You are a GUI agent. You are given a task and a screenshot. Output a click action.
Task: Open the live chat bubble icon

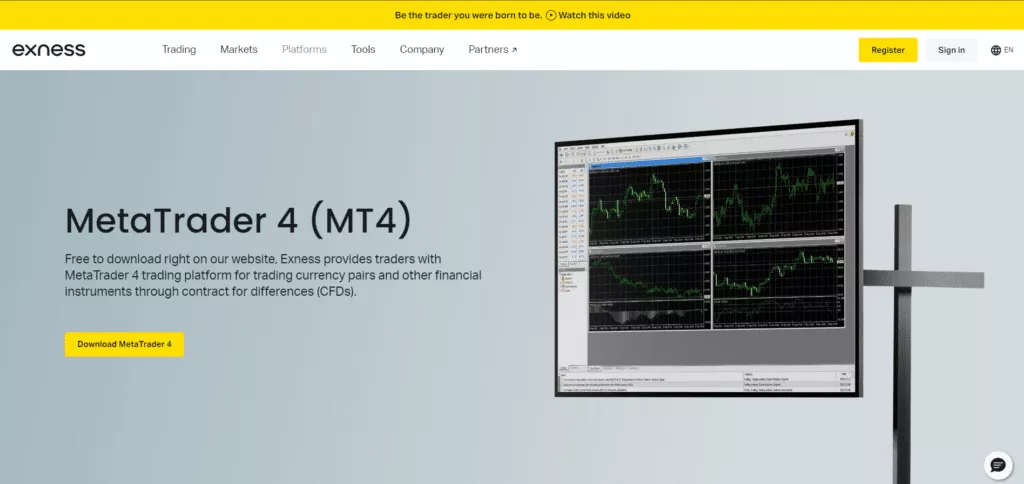998,465
